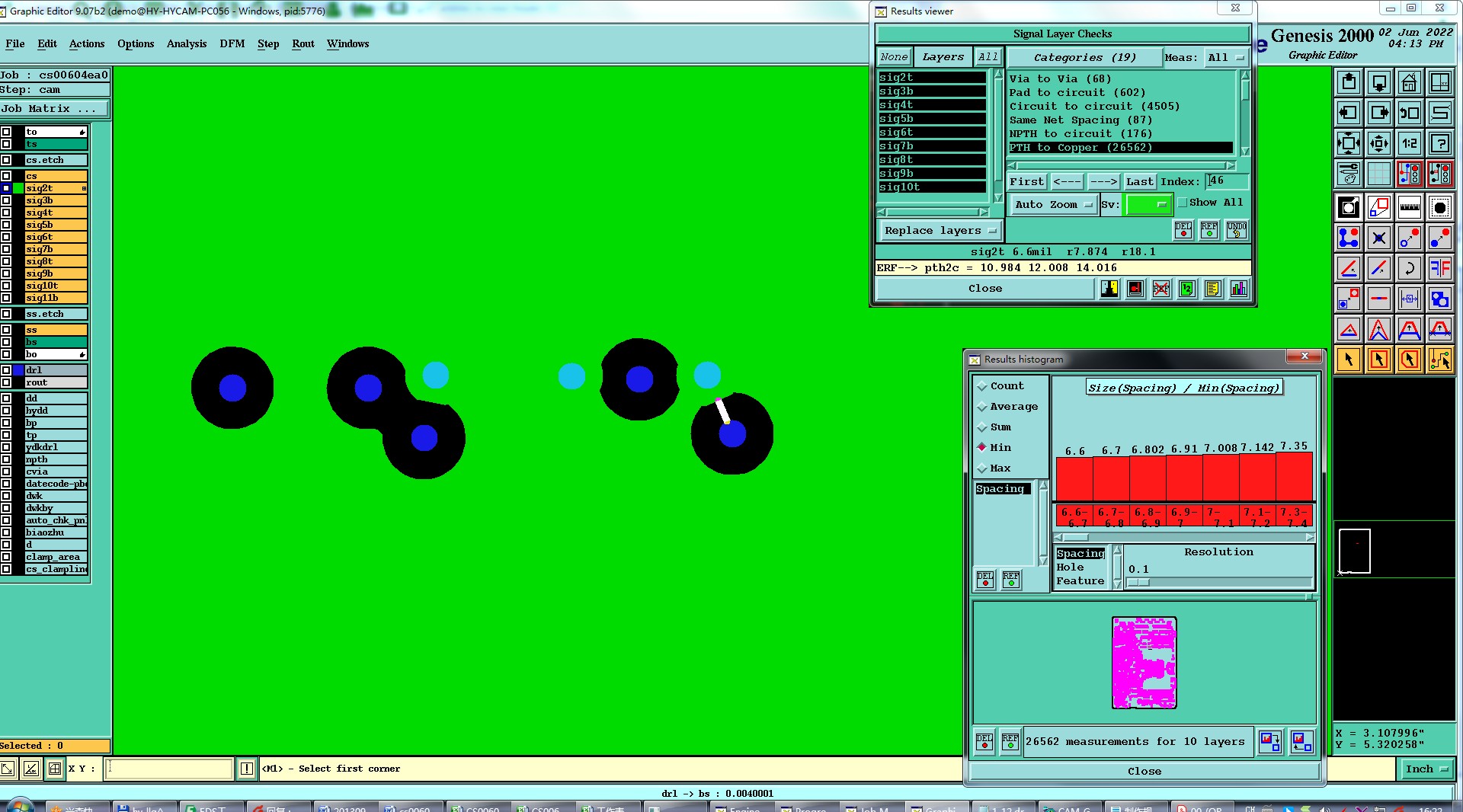Open the Edit menu
Image resolution: width=1463 pixels, height=812 pixels.
47,43
